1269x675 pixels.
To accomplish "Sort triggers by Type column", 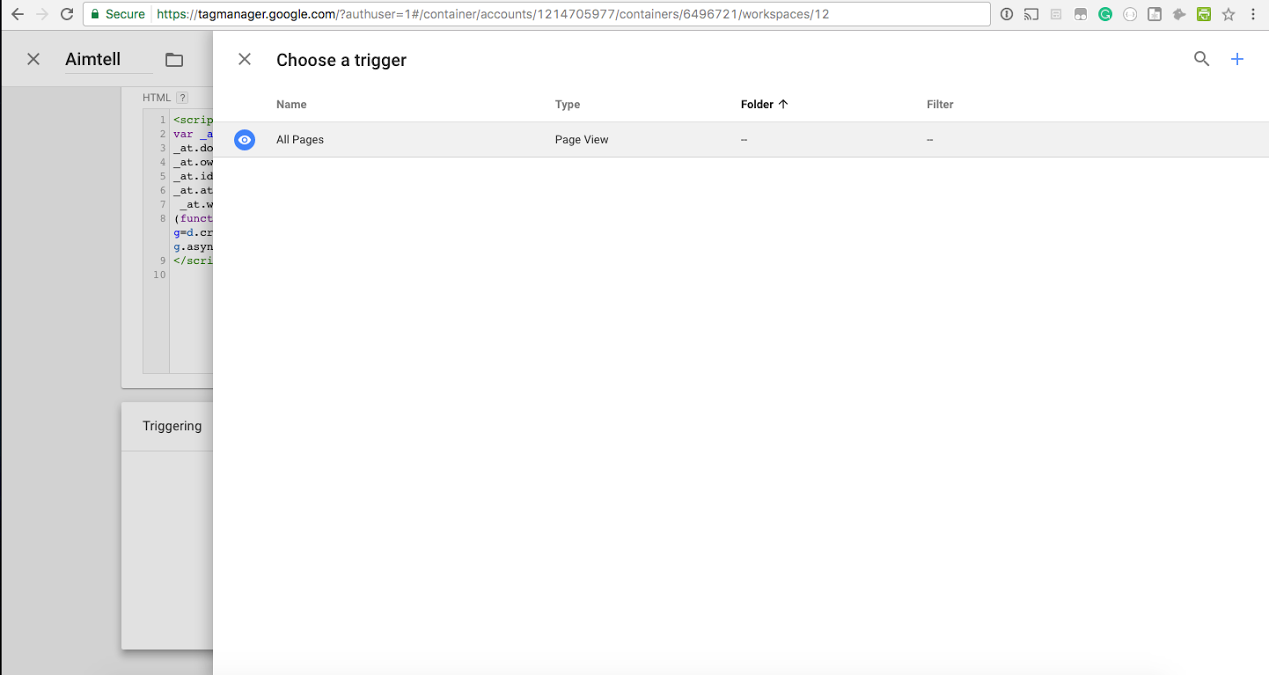I will pos(567,104).
